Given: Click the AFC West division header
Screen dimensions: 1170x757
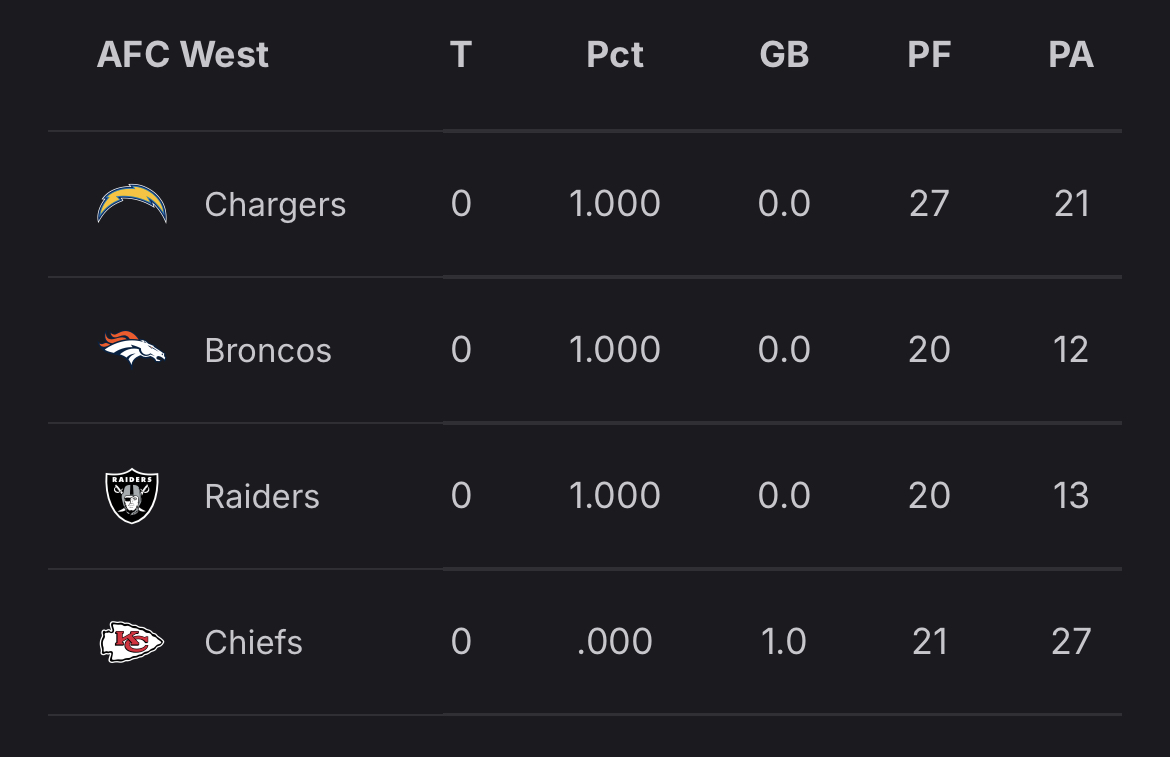Looking at the screenshot, I should (x=183, y=55).
